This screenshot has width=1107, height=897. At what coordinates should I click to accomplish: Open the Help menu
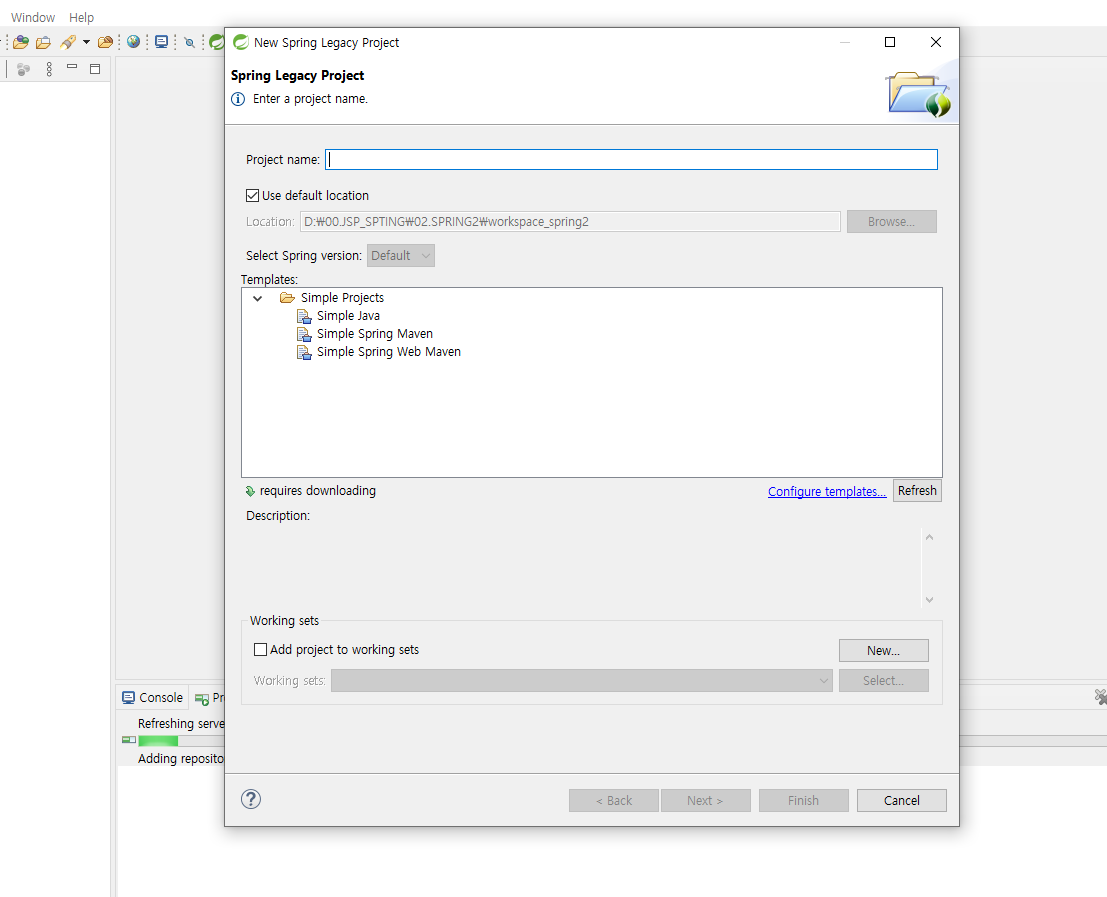coord(81,18)
